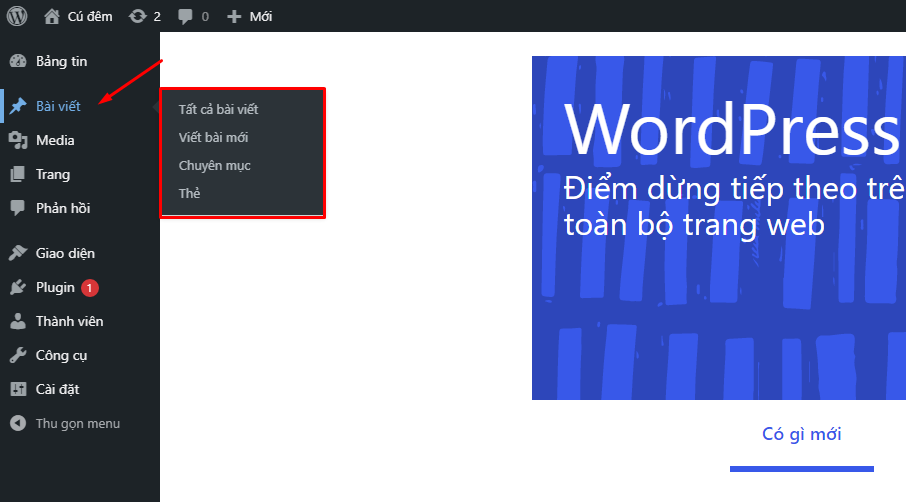Screen dimensions: 906x502
Task: Go to Thành viên menu label
Action: click(69, 321)
